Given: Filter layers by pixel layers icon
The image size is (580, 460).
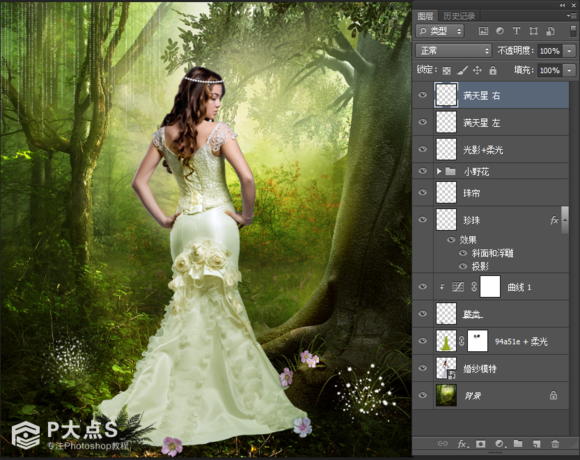Looking at the screenshot, I should coord(483,31).
